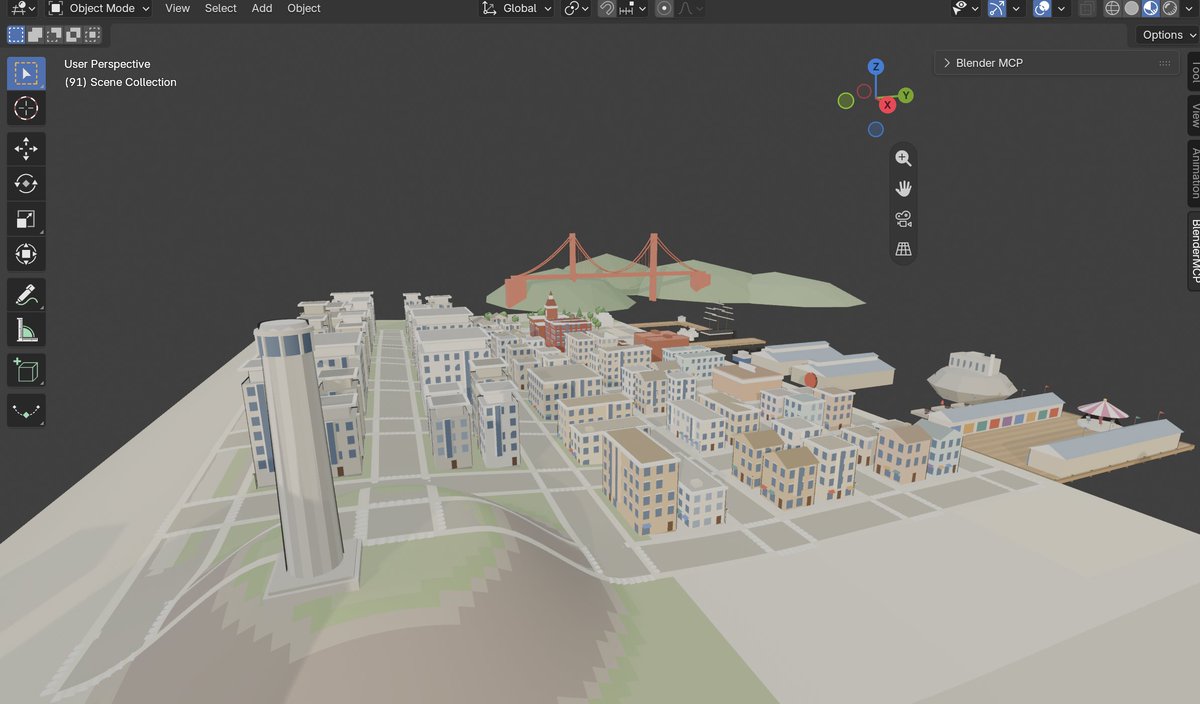
Task: Click the "(91) Scene Collection" text
Action: click(120, 82)
